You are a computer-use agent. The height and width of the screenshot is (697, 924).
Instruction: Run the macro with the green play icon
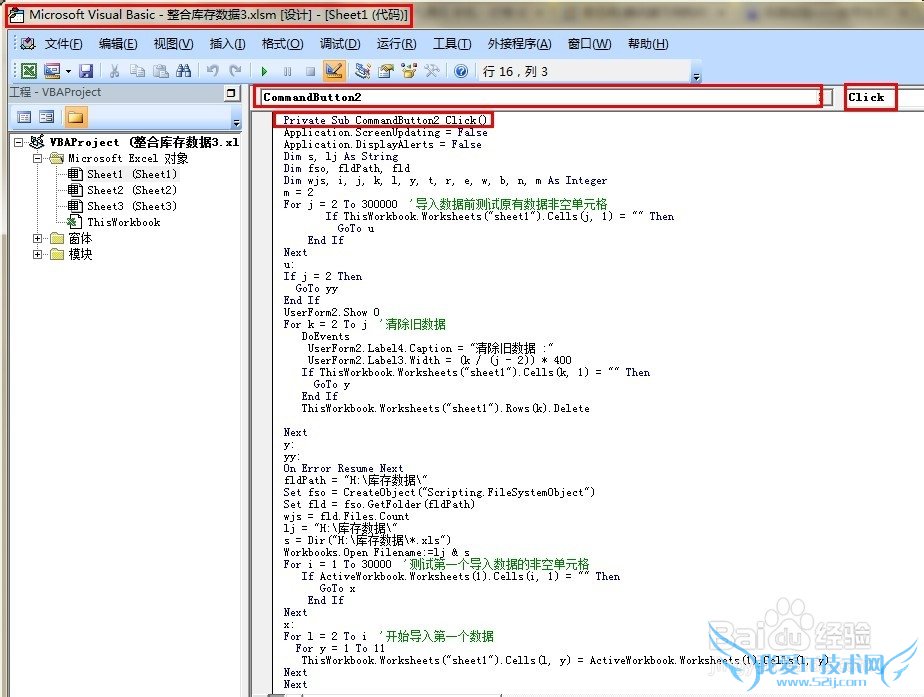(264, 71)
